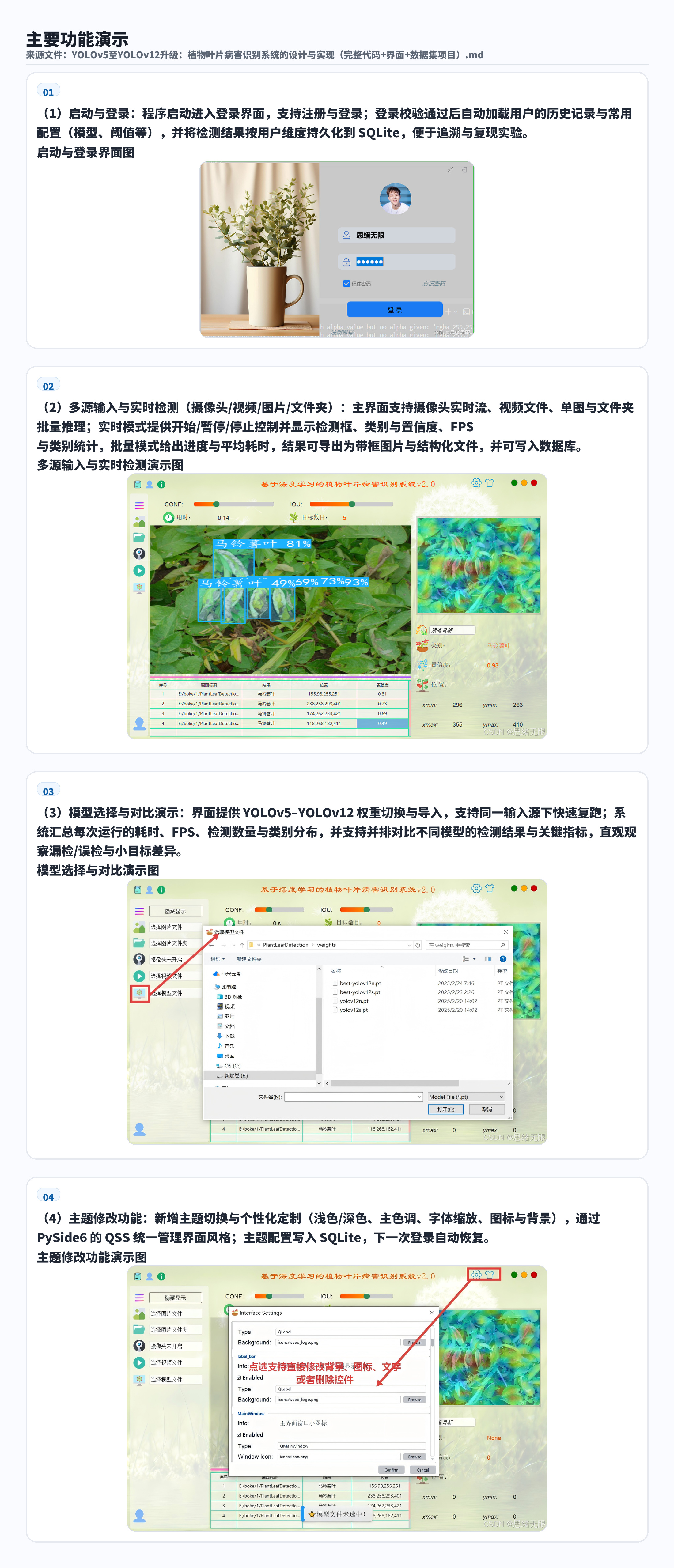674x1568 pixels.
Task: Click the blue 登录 button
Action: (x=395, y=310)
